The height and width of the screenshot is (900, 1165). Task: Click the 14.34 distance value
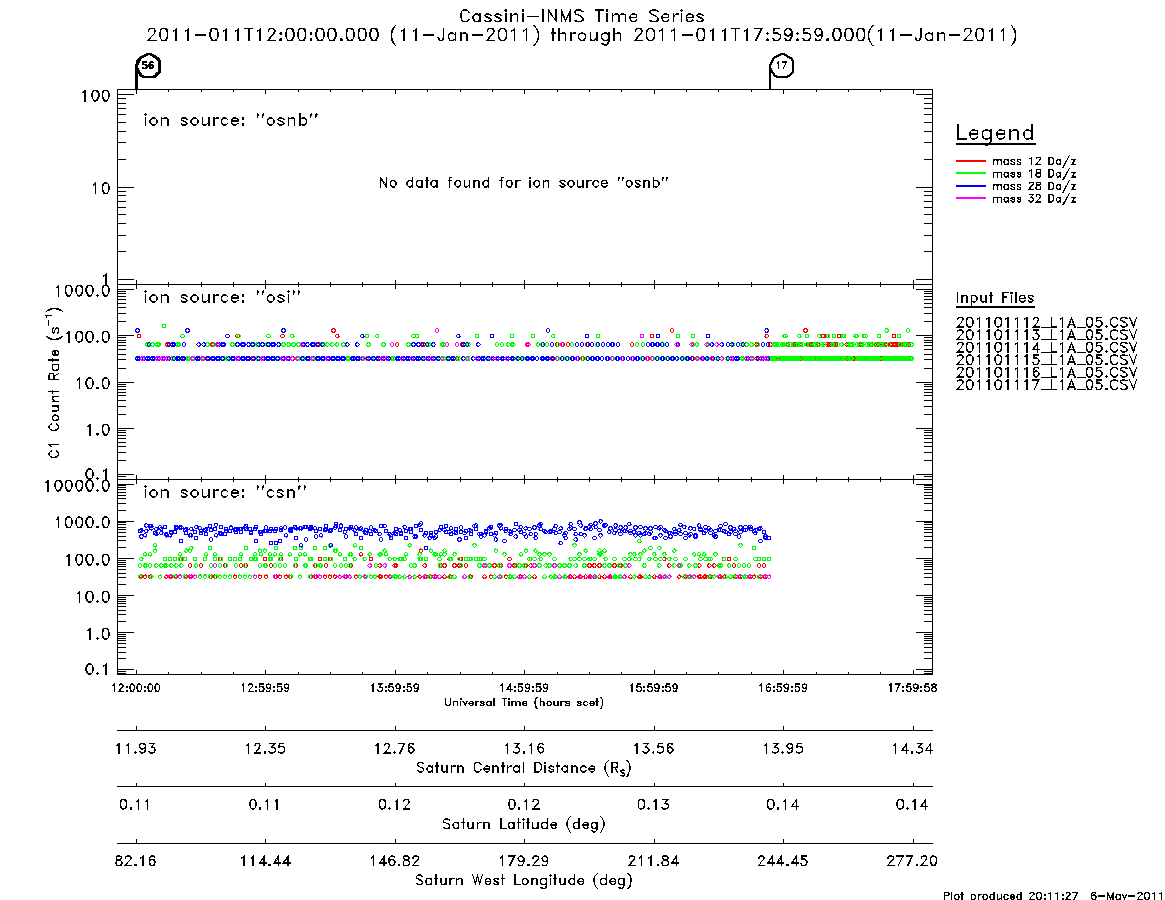912,748
